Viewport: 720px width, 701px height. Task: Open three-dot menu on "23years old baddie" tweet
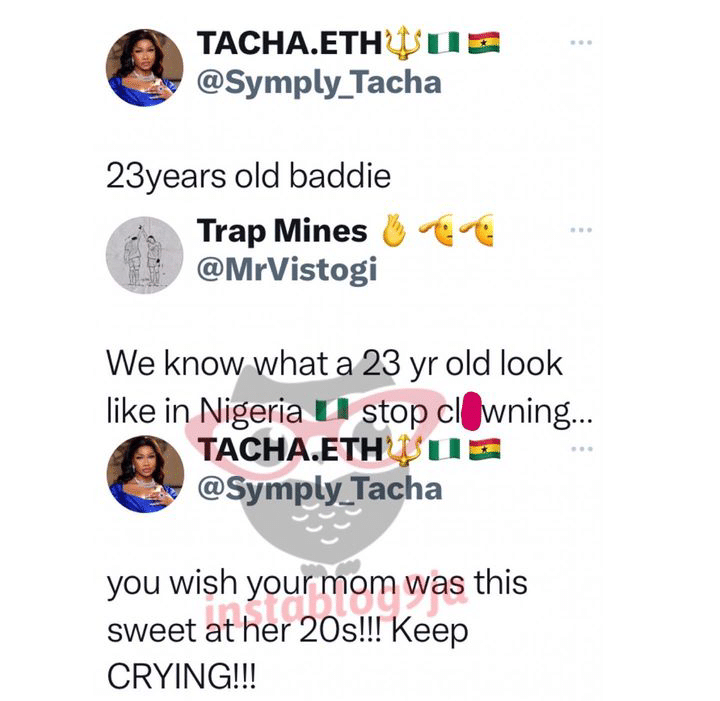pos(580,44)
